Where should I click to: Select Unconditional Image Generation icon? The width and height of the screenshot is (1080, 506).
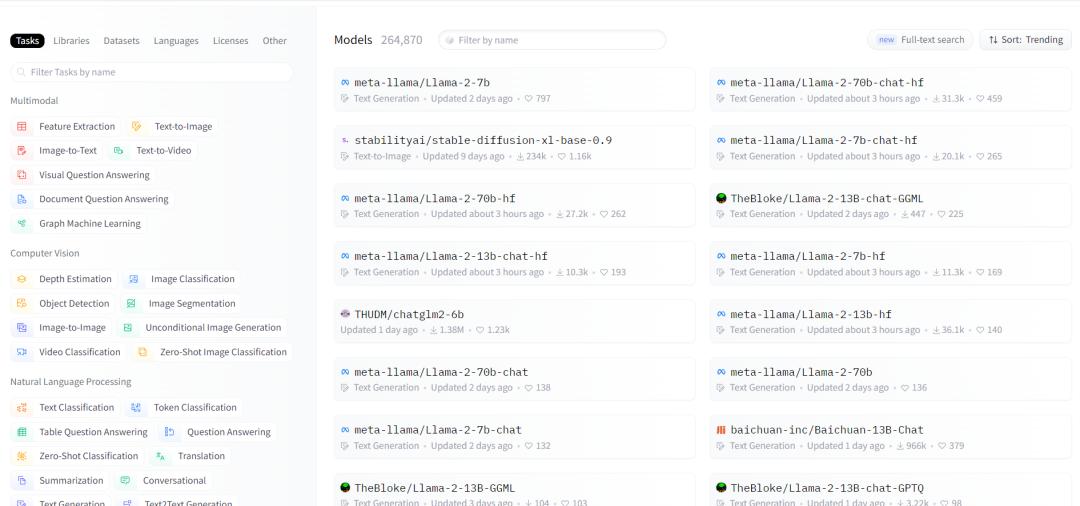tap(127, 328)
